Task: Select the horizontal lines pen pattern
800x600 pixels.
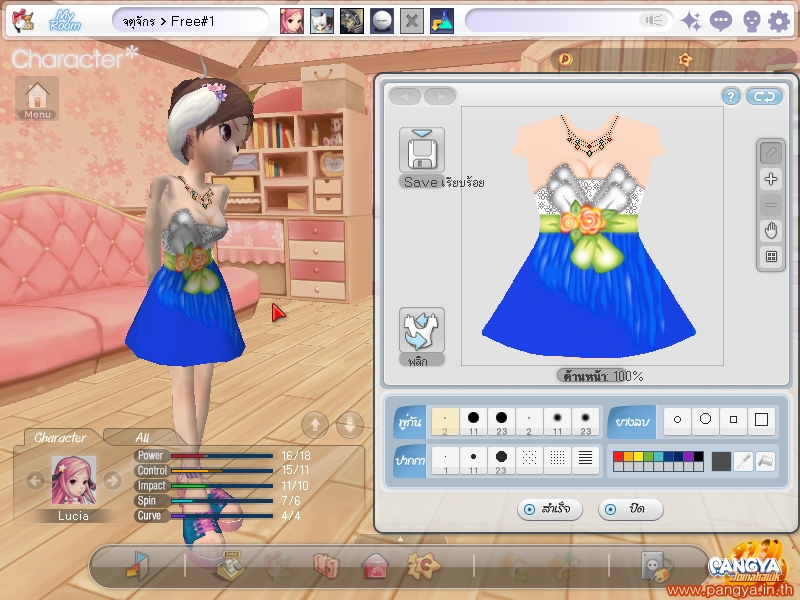Action: (585, 460)
